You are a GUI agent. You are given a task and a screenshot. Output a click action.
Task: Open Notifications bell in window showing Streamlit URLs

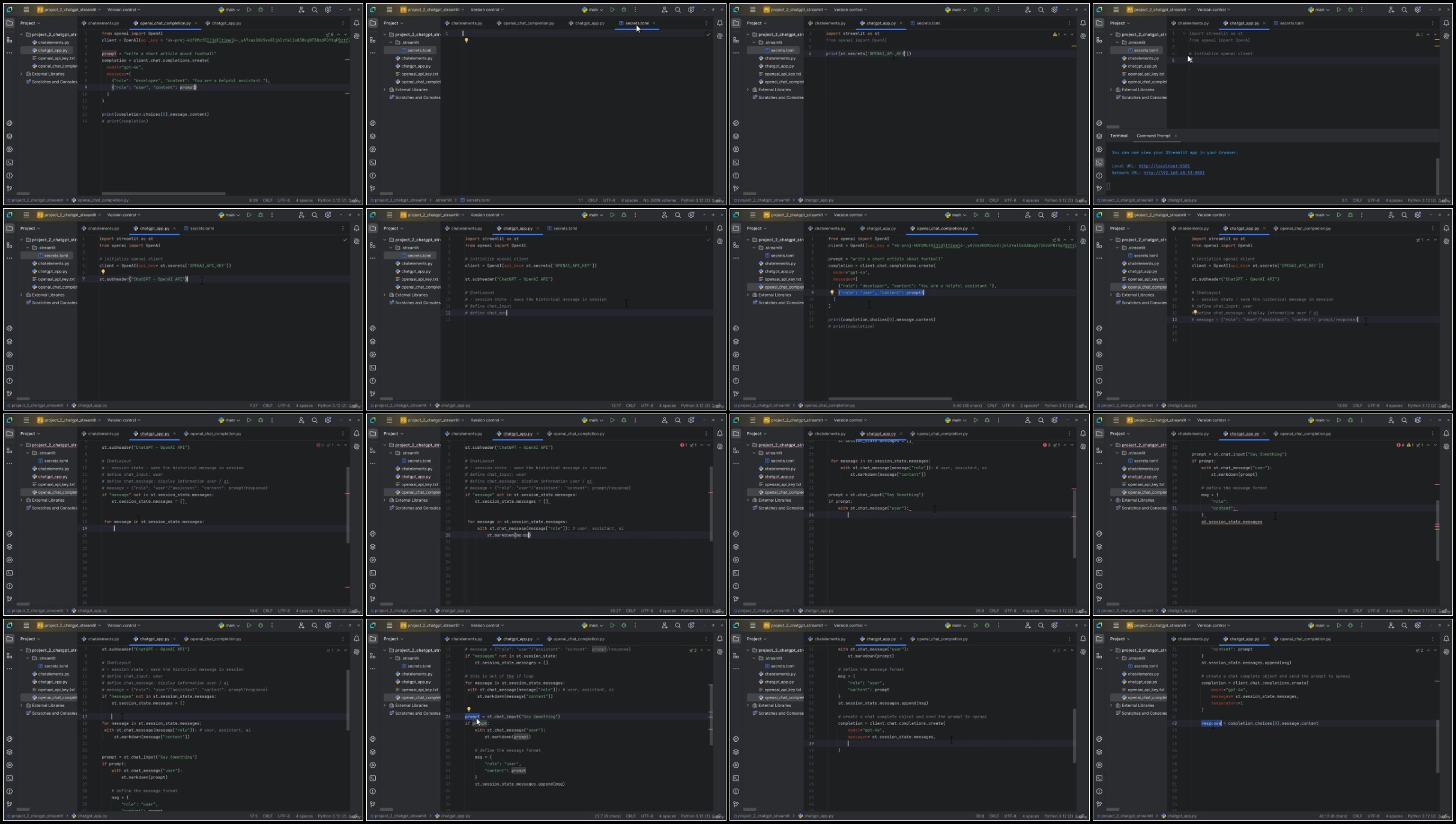pos(1446,23)
